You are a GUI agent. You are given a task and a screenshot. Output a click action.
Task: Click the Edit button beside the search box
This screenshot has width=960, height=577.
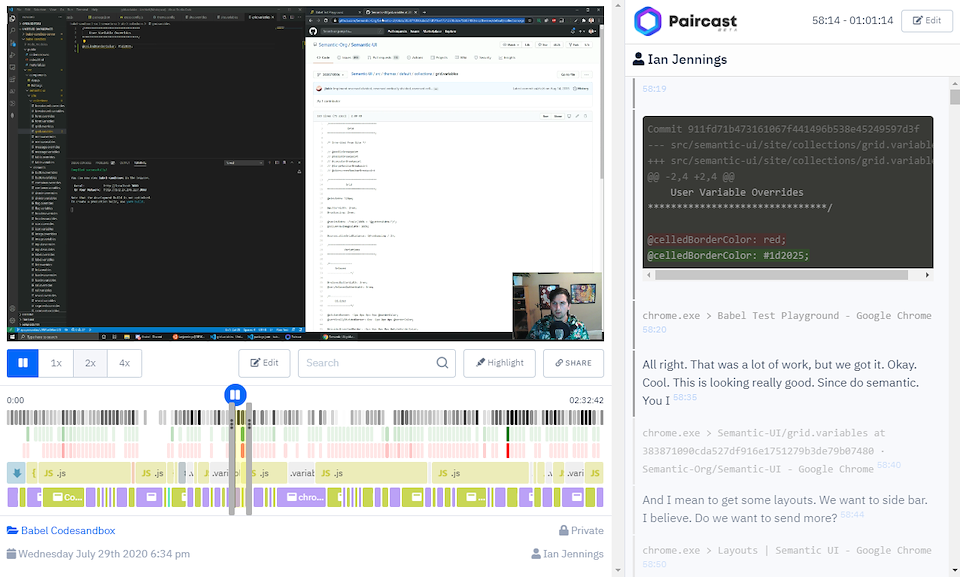tap(264, 363)
